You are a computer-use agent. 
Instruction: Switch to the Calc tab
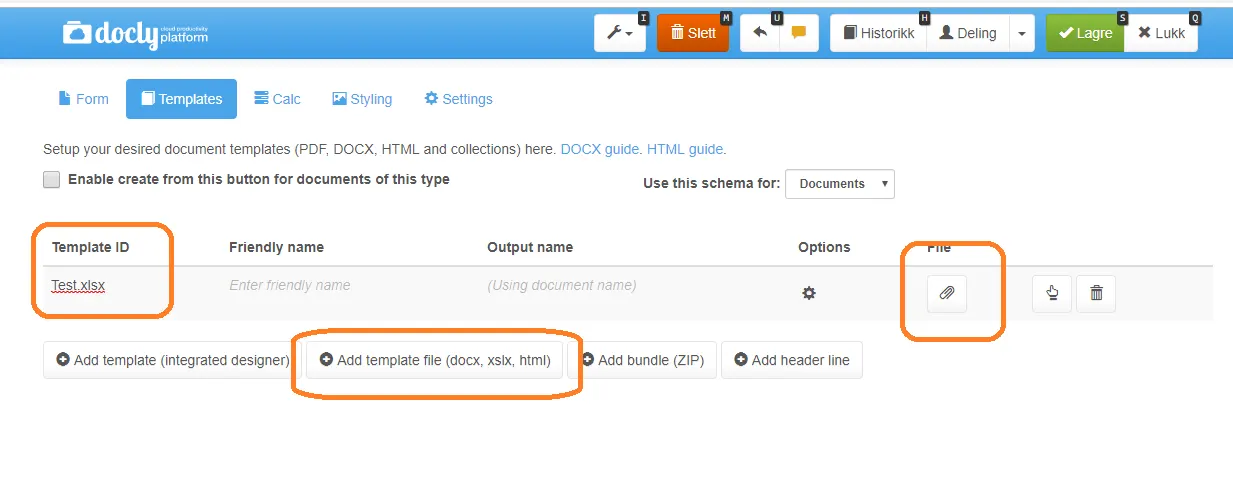[278, 99]
